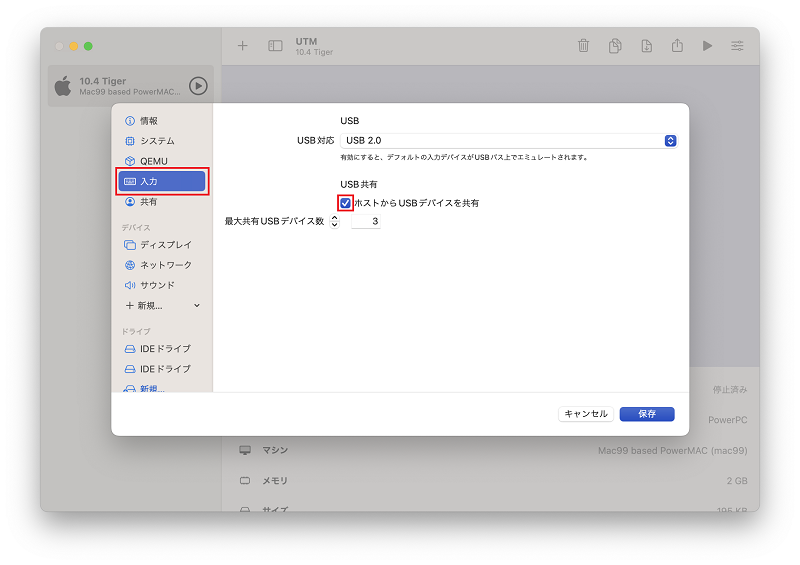Click the 情報 info icon in sidebar

130,121
